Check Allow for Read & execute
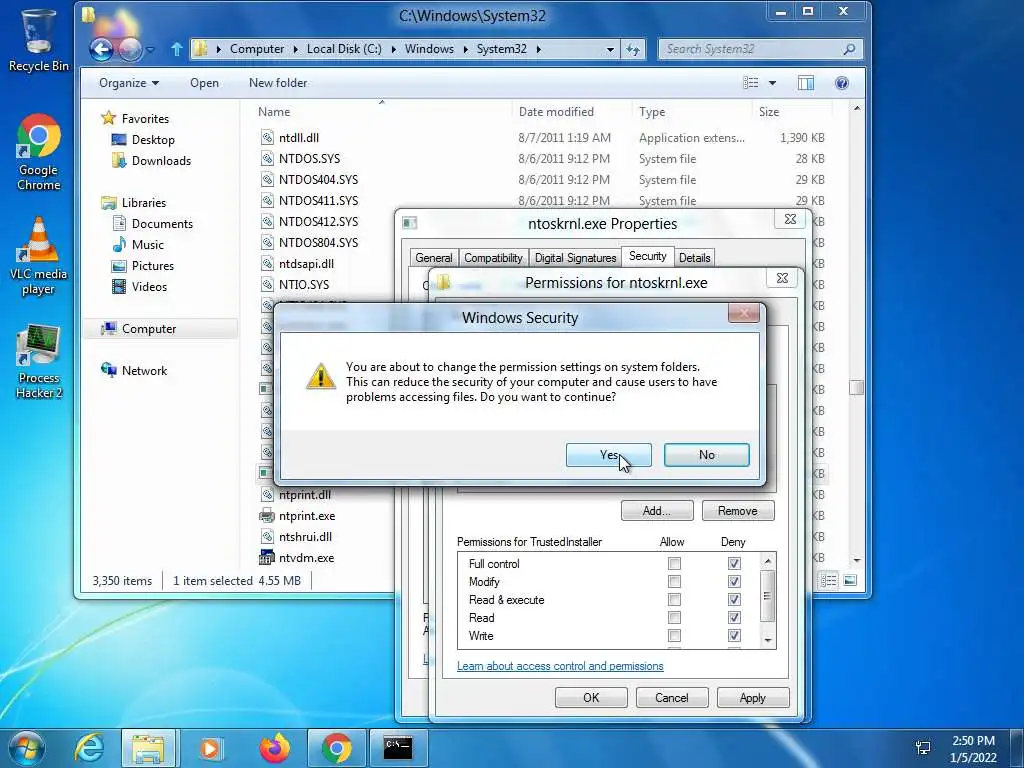Image resolution: width=1024 pixels, height=768 pixels. point(674,600)
